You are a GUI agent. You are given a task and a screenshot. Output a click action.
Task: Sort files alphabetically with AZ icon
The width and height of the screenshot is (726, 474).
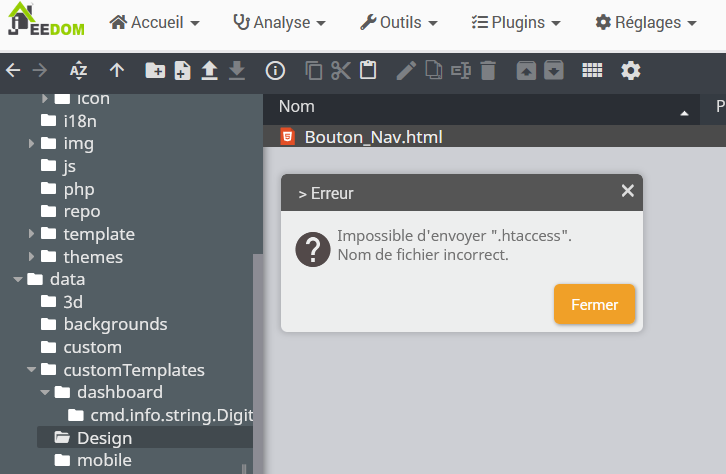pyautogui.click(x=79, y=70)
